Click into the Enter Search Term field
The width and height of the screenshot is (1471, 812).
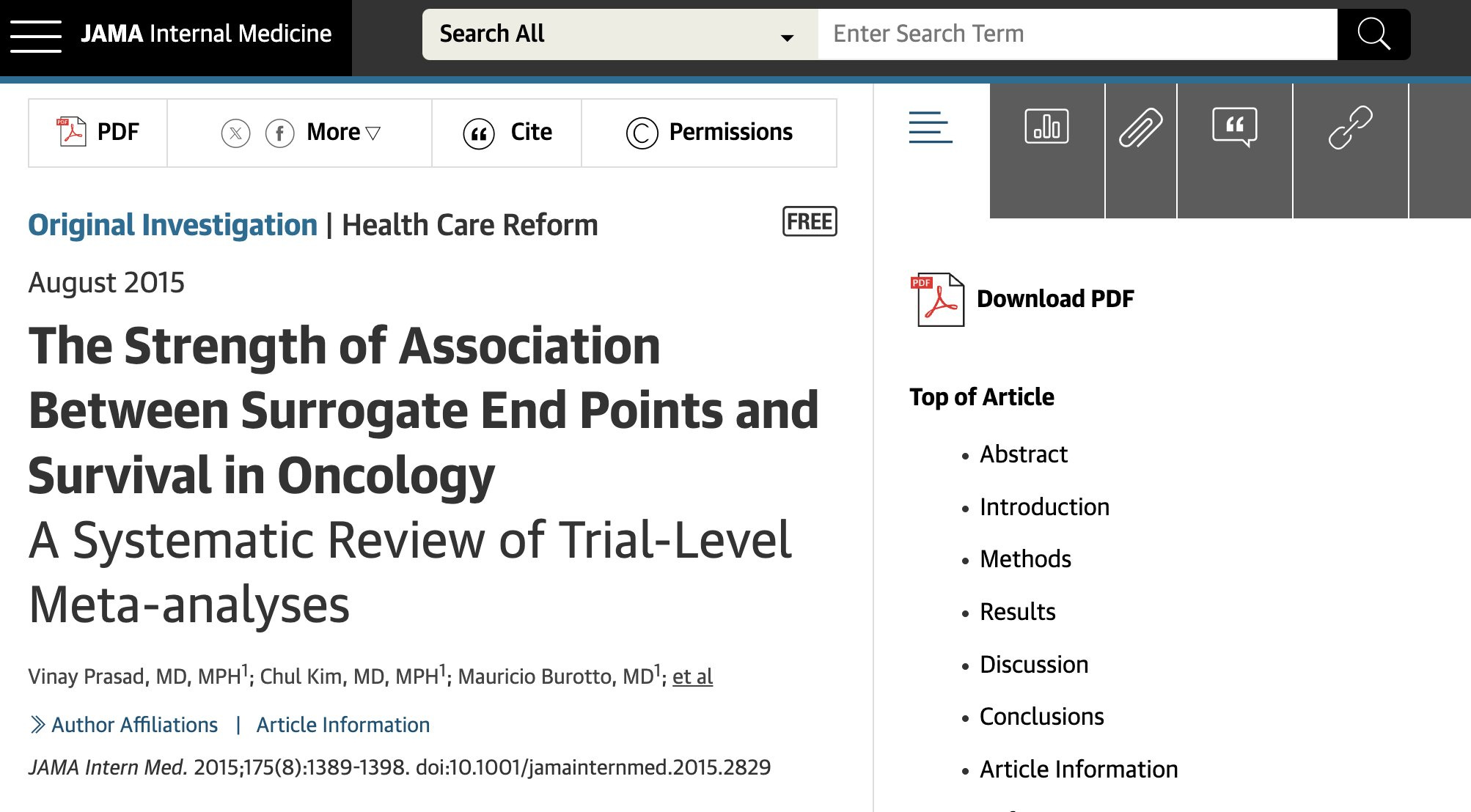pyautogui.click(x=1076, y=34)
